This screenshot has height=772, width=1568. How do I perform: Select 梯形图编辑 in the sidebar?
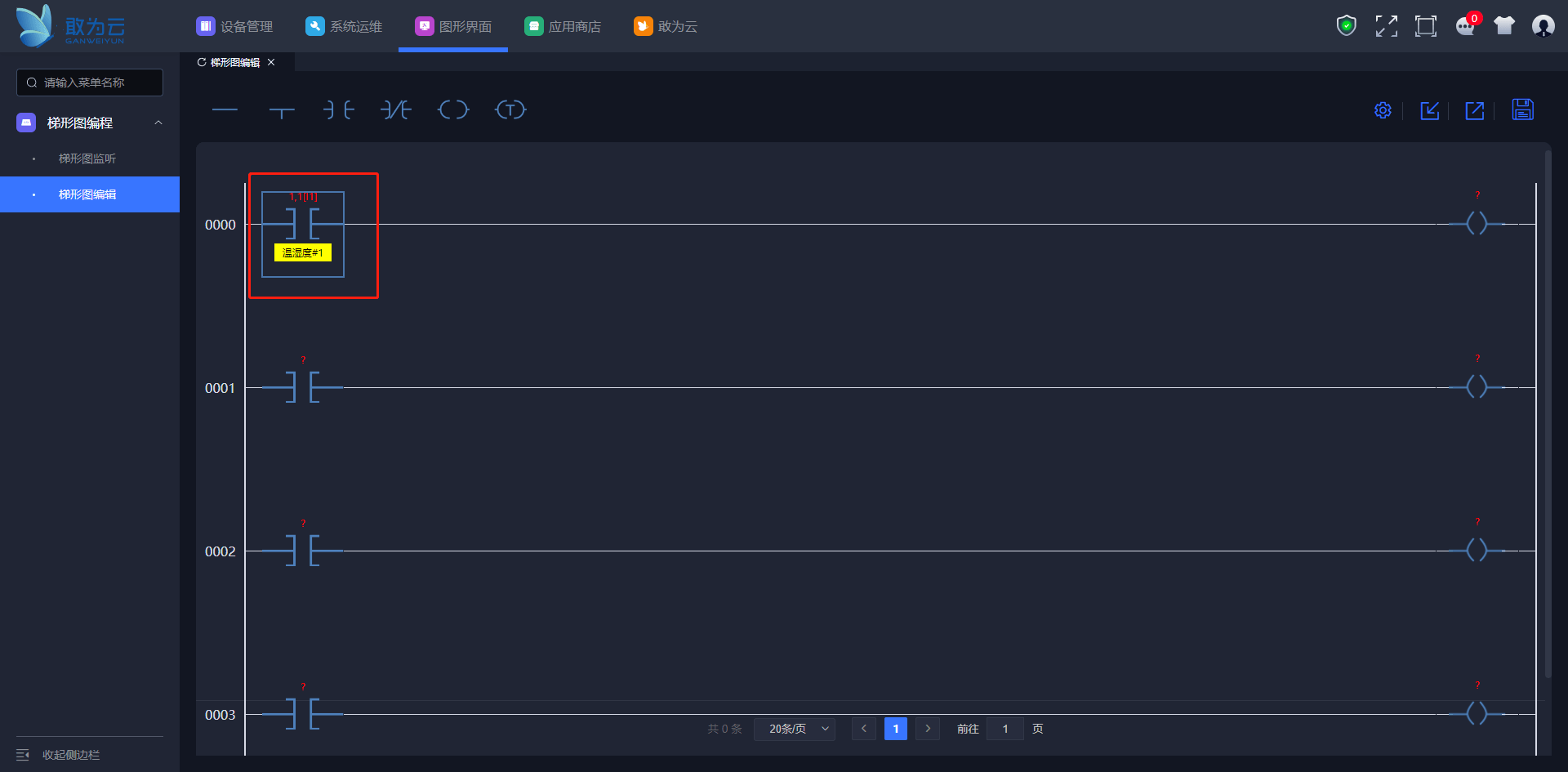pyautogui.click(x=90, y=194)
